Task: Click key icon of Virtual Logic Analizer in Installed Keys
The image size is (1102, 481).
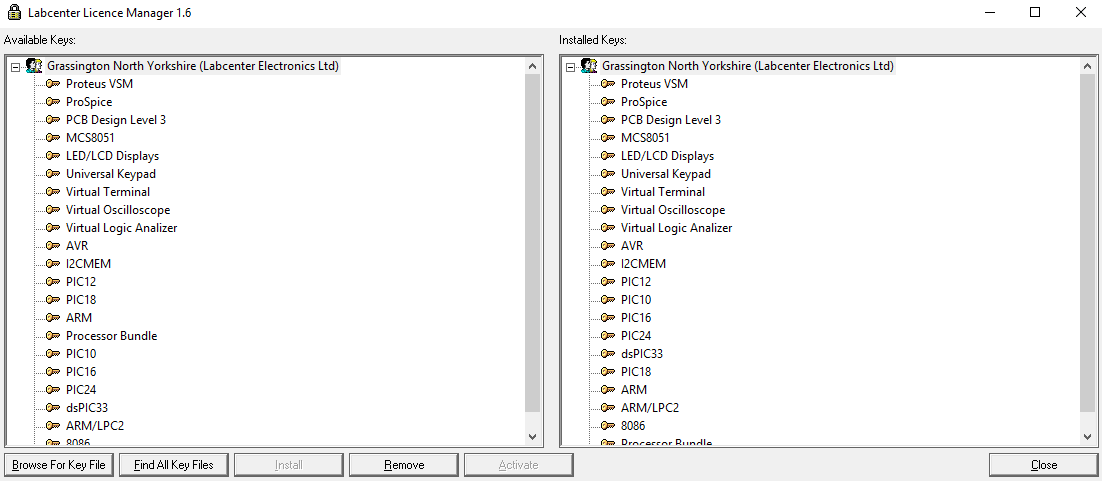Action: pyautogui.click(x=609, y=228)
